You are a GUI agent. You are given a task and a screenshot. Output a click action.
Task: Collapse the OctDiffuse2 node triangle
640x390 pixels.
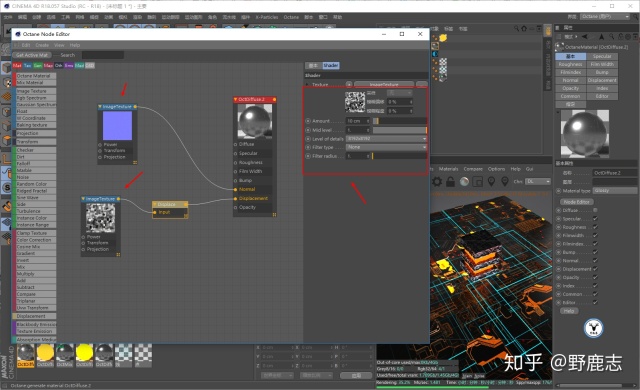pyautogui.click(x=236, y=99)
